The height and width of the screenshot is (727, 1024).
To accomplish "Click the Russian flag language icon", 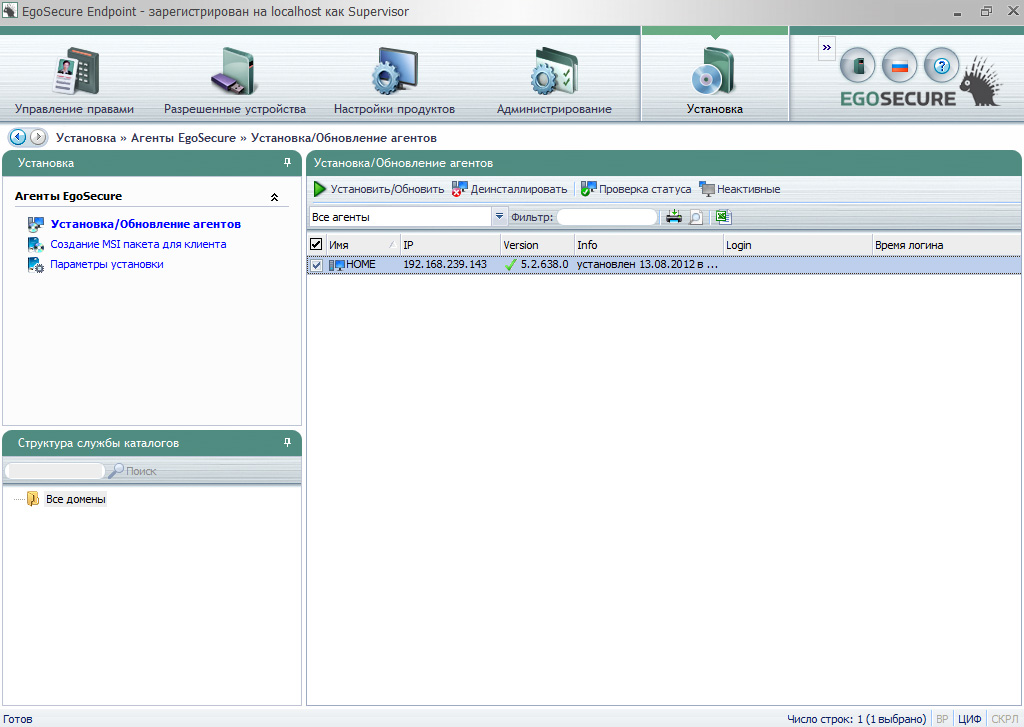I will (x=899, y=66).
